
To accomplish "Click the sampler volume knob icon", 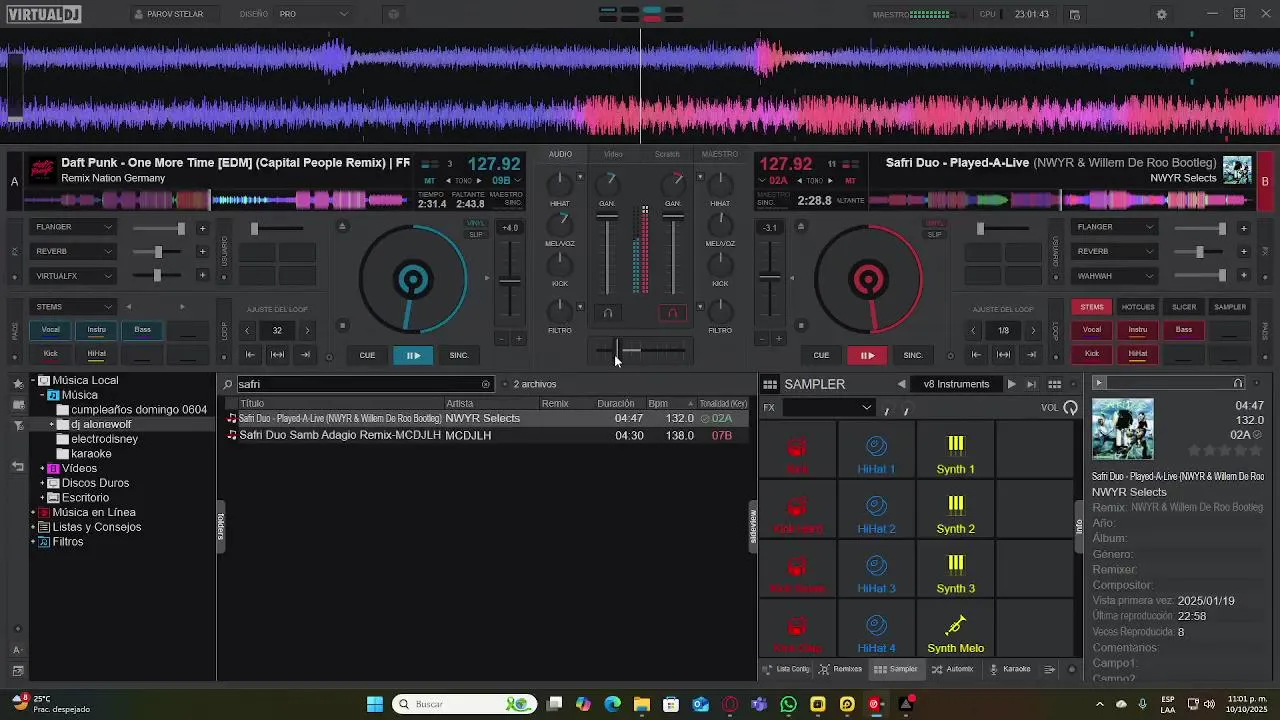I will [1071, 407].
